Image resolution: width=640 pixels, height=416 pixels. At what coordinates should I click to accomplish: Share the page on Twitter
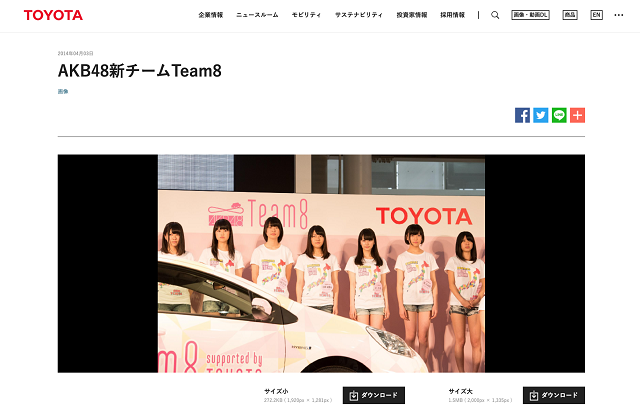[540, 115]
